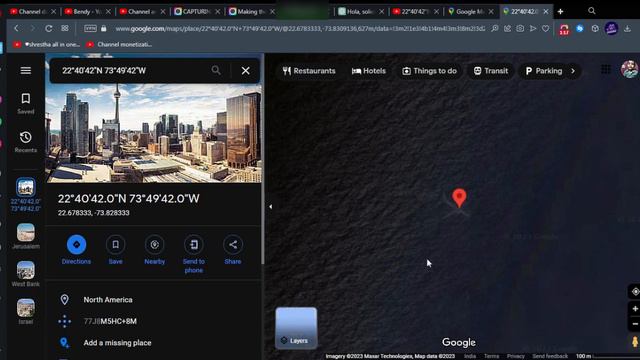Zoom in on the map
Viewport: 640px width, 360px height.
[635, 309]
